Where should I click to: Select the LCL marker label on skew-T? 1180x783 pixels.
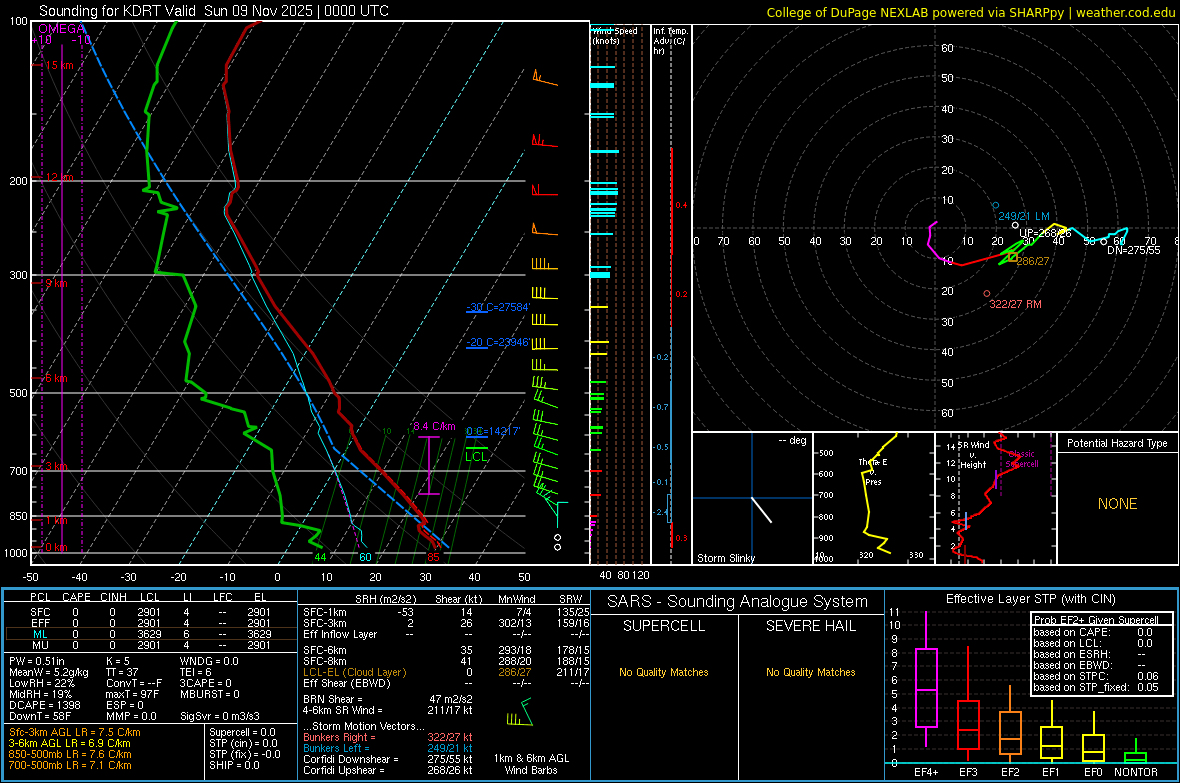pos(476,456)
